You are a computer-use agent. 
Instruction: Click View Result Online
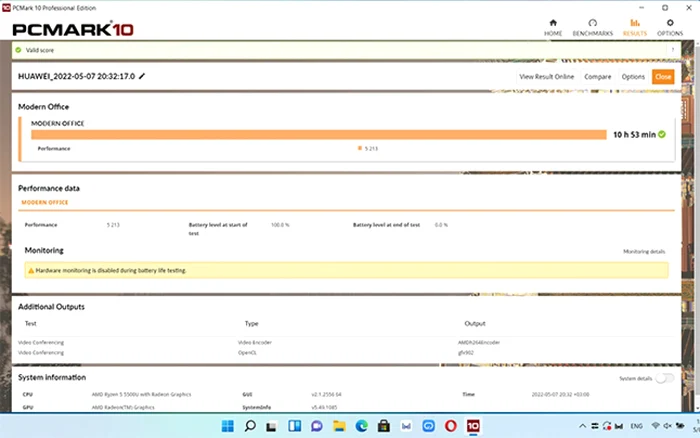[546, 77]
